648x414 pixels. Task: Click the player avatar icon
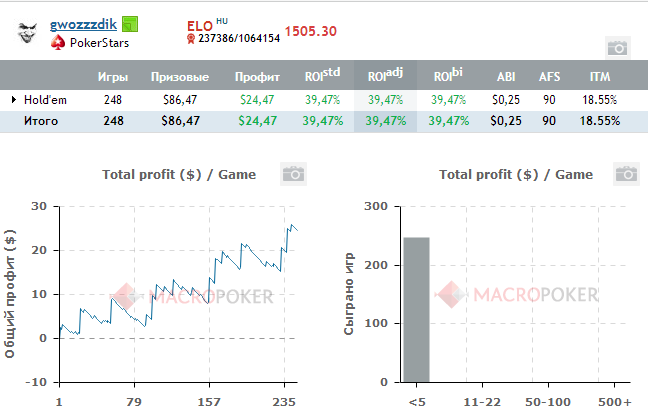click(29, 33)
